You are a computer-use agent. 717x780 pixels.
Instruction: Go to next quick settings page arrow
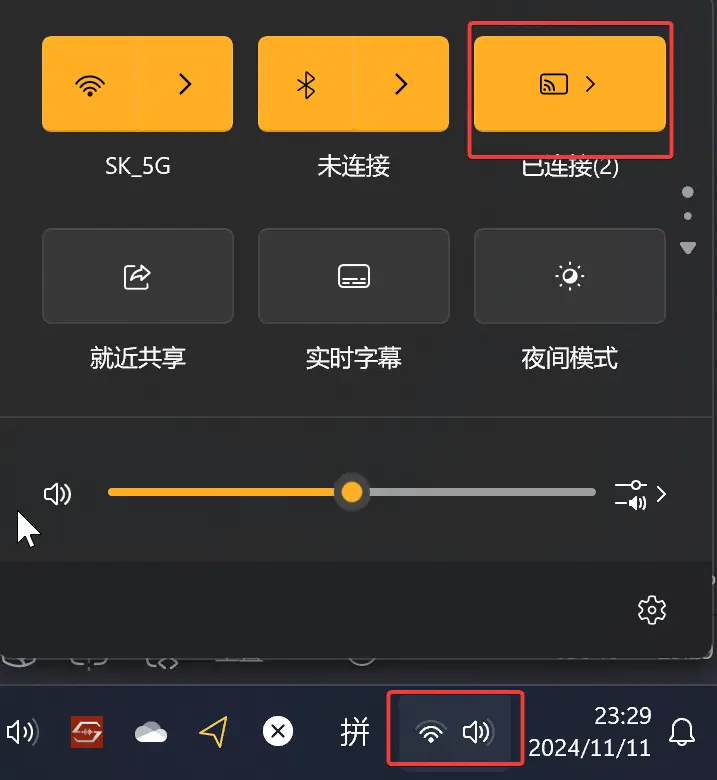[x=688, y=247]
